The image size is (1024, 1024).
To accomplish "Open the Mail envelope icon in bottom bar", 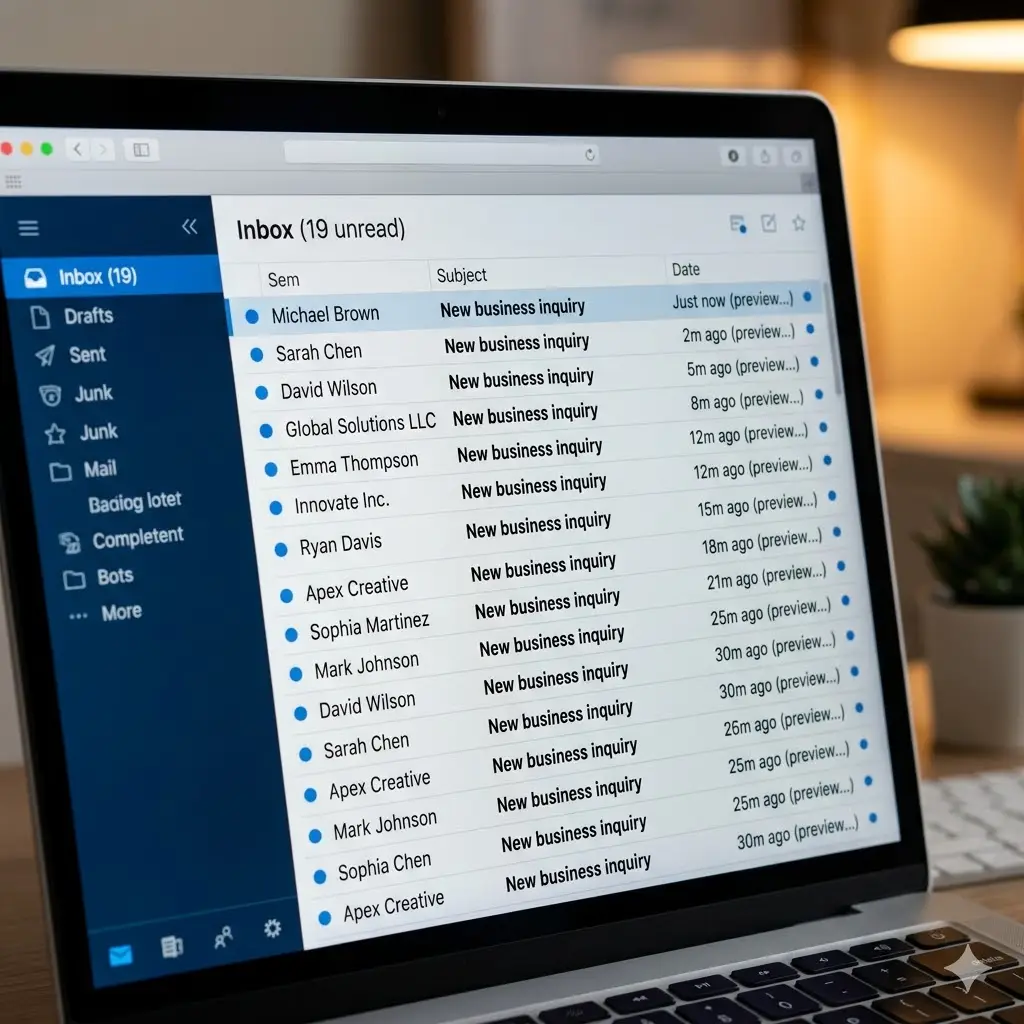I will coord(121,955).
